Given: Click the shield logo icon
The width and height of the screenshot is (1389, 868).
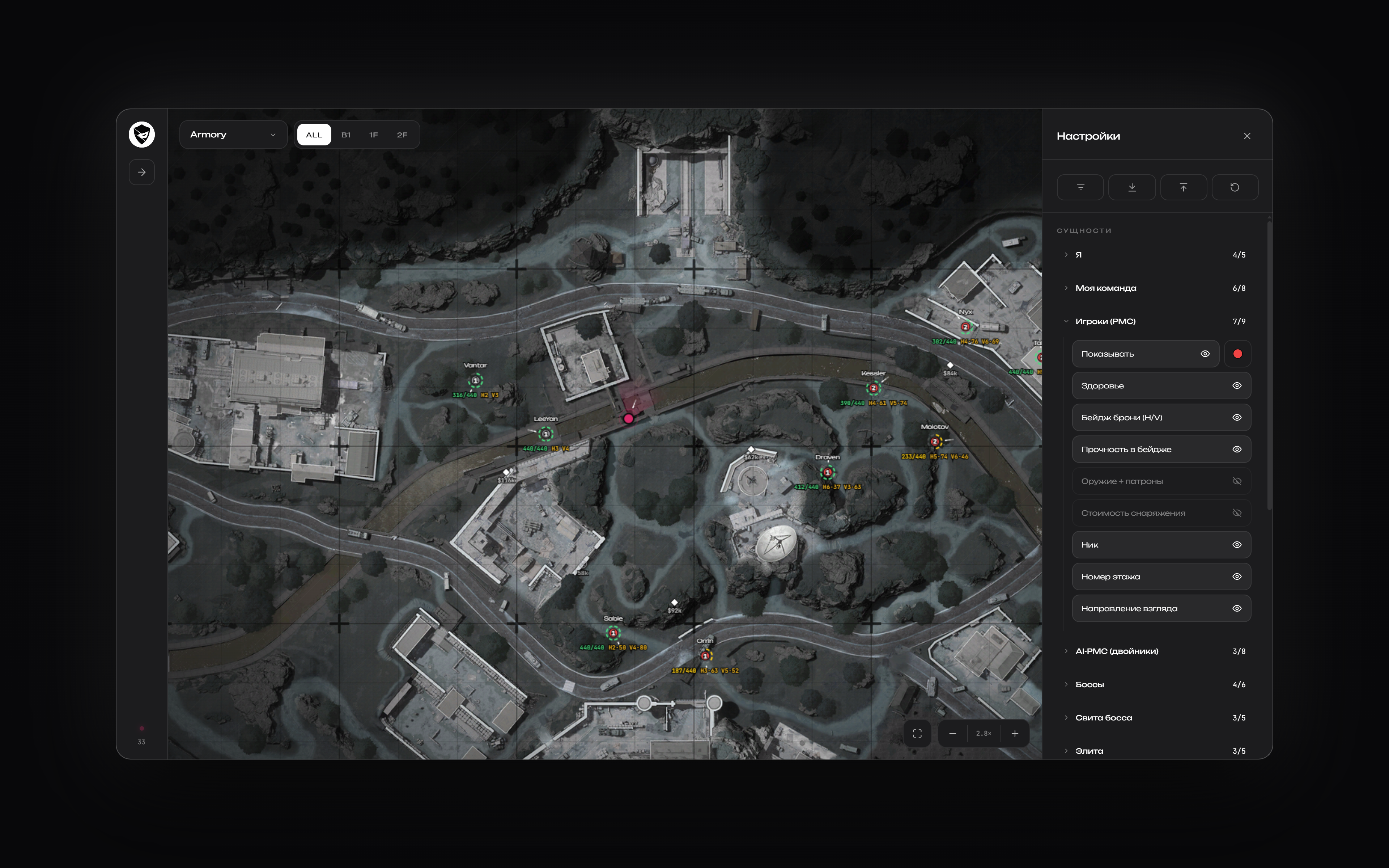Looking at the screenshot, I should tap(142, 134).
